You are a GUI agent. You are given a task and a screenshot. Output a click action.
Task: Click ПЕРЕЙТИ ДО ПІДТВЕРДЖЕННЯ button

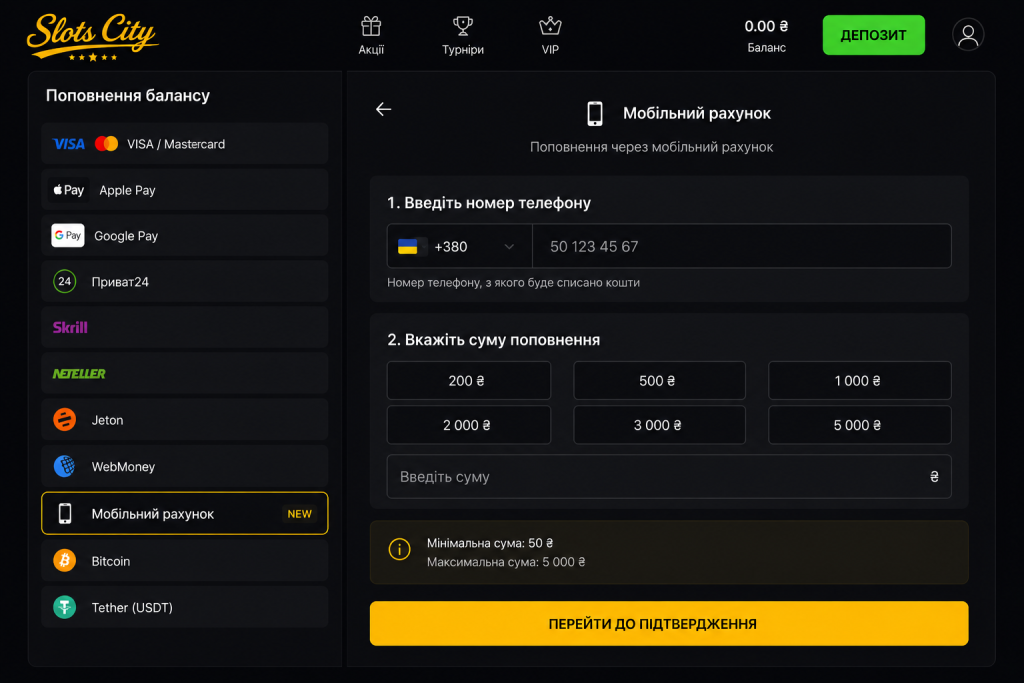coord(669,624)
